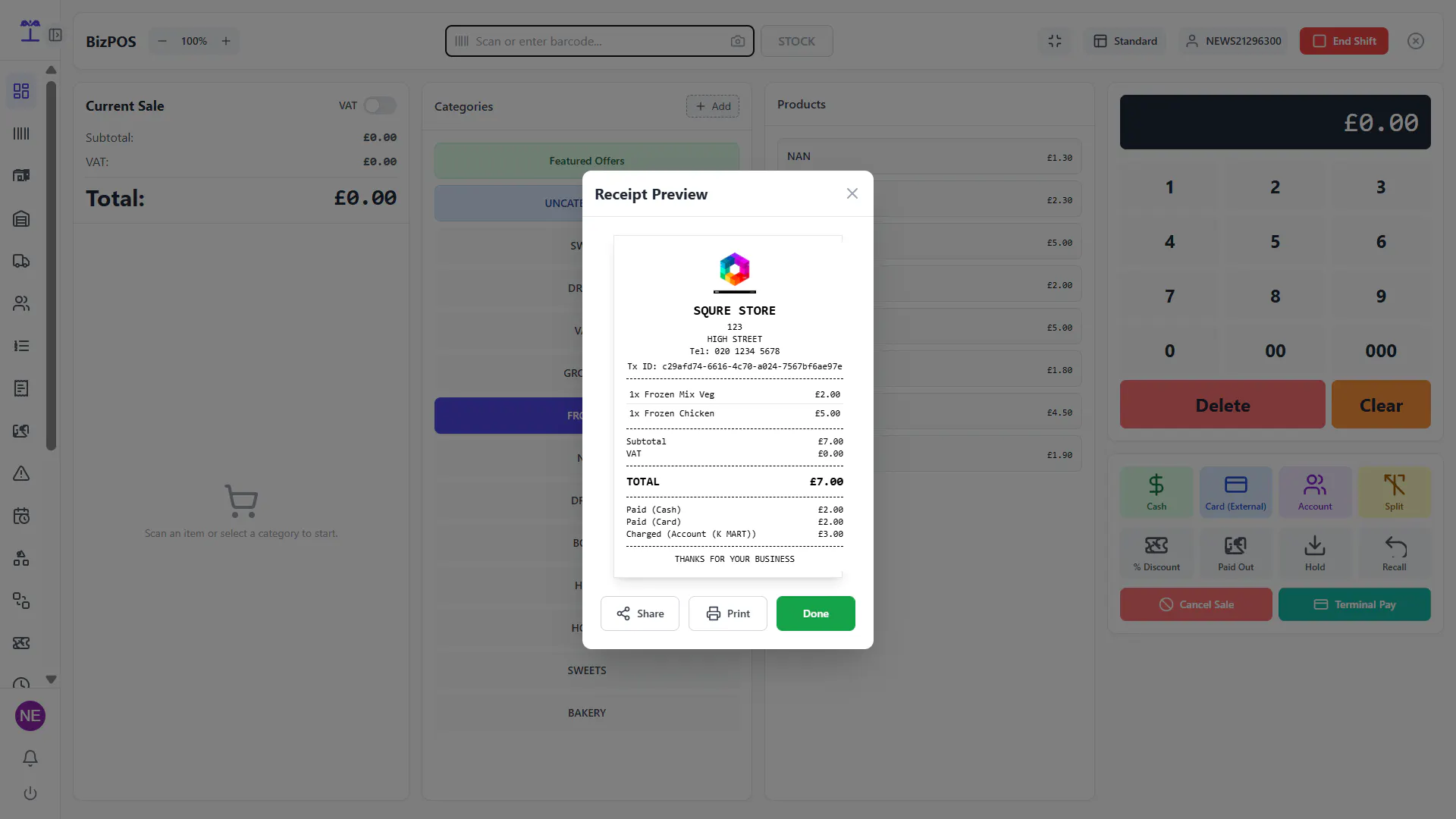Tap keypad 000 key

pyautogui.click(x=1381, y=351)
